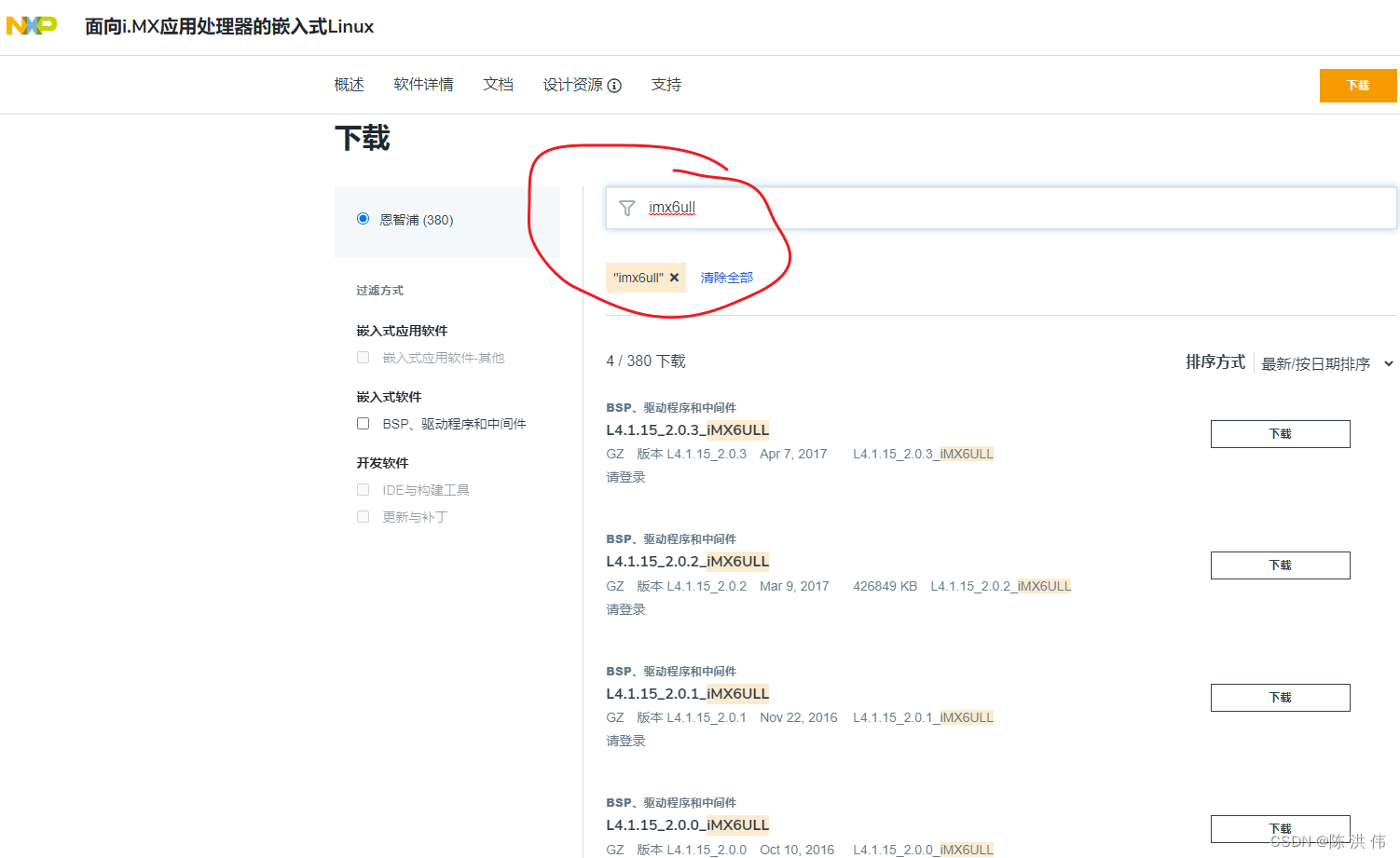Screen dimensions: 1400x858
Task: Check the 更新与补丁 checkbox
Action: [x=364, y=517]
